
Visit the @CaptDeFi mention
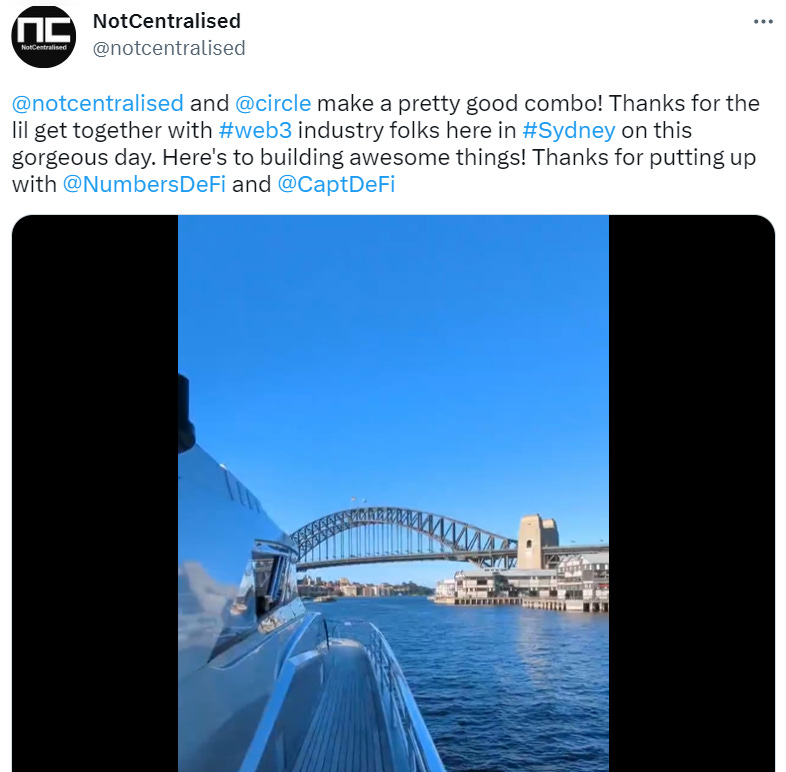(336, 184)
